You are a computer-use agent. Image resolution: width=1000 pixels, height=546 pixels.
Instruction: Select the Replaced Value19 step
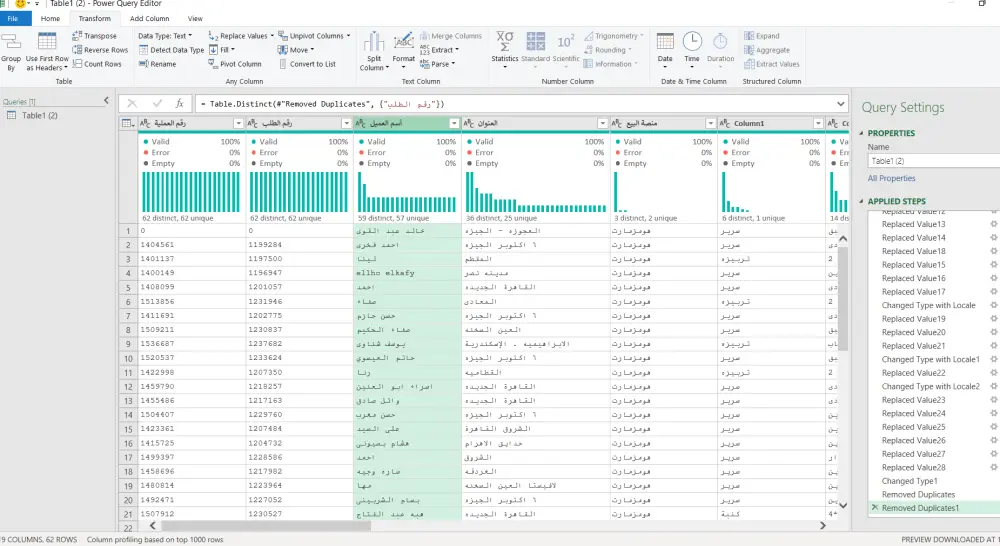click(x=913, y=319)
